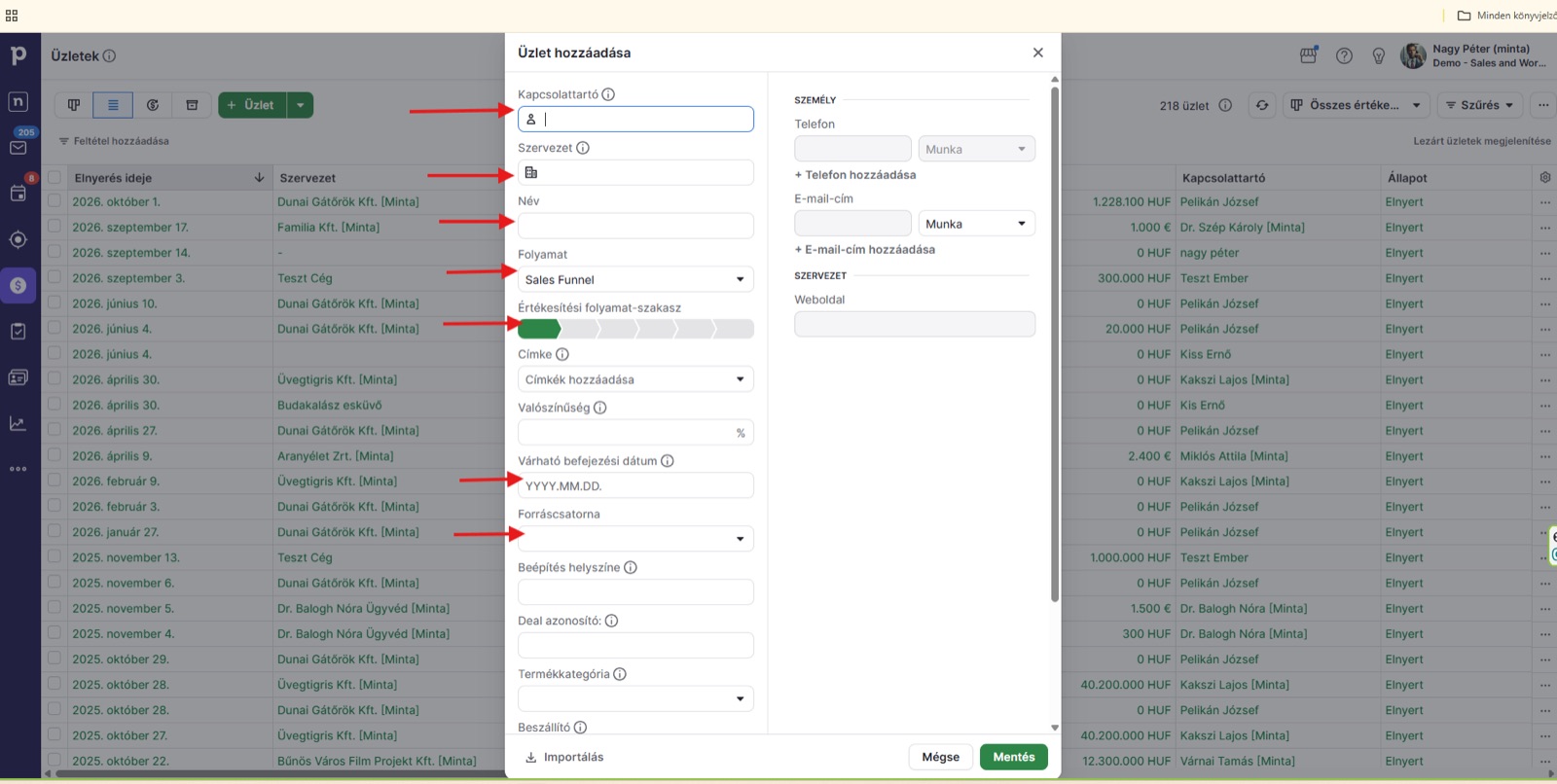Switch to pipeline view
Screen dimensions: 1557x784
pyautogui.click(x=74, y=105)
